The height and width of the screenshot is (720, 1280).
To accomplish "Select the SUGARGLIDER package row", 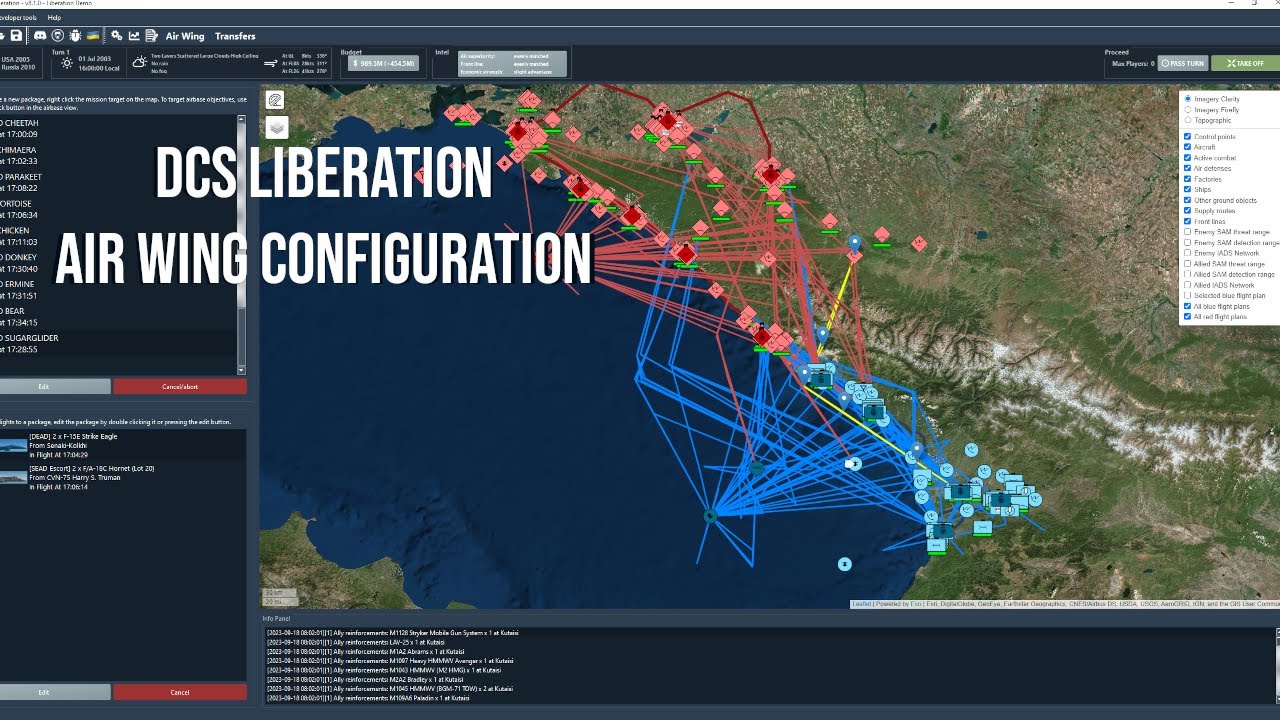I will coord(118,344).
